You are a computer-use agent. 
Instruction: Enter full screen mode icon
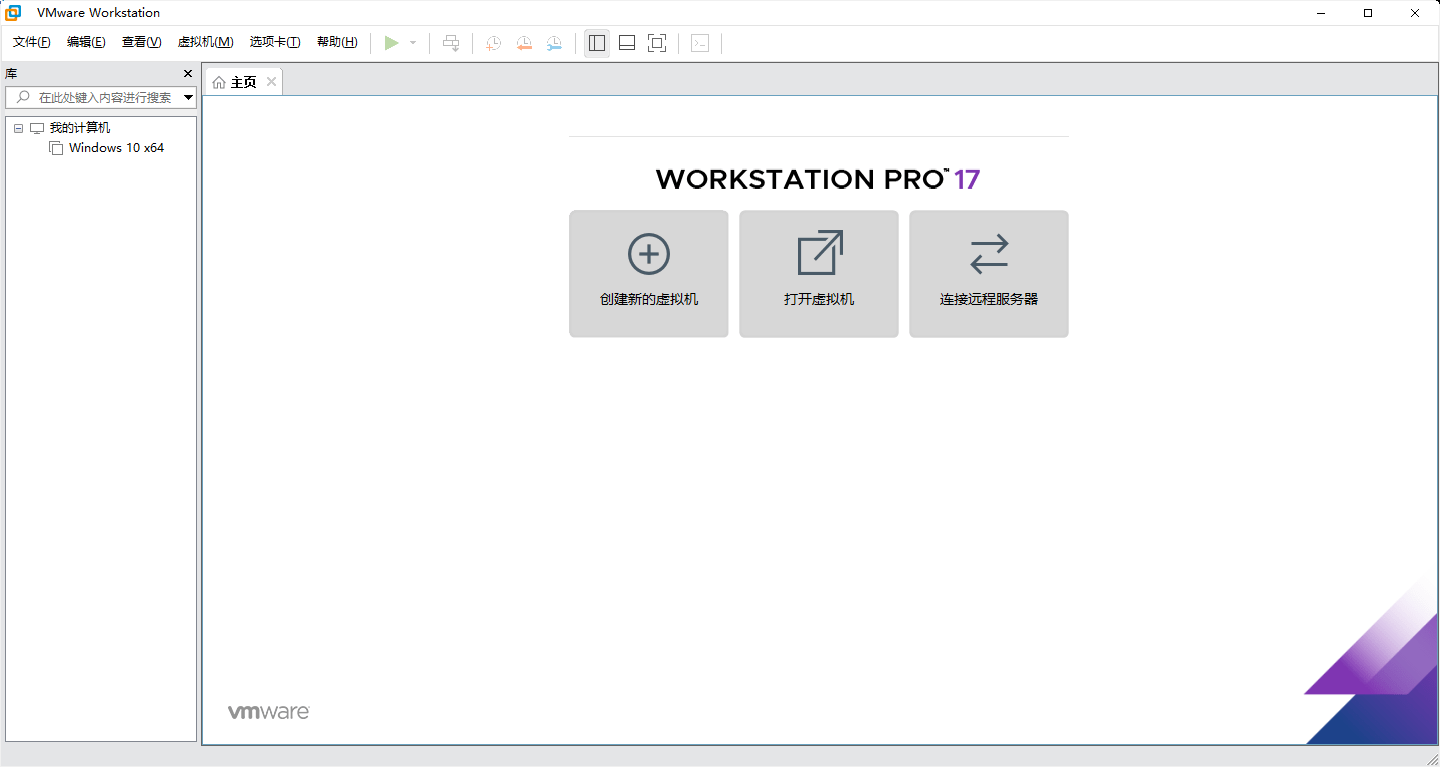click(x=657, y=43)
